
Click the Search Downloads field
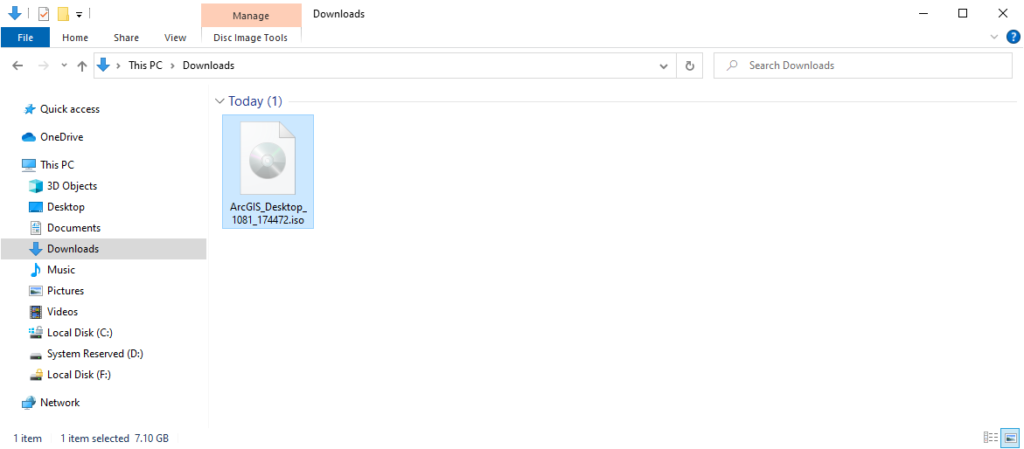click(863, 65)
